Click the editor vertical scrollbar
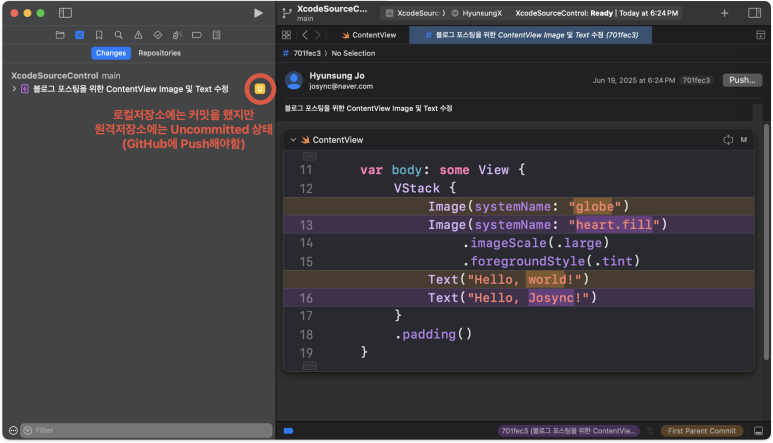 pyautogui.click(x=766, y=241)
